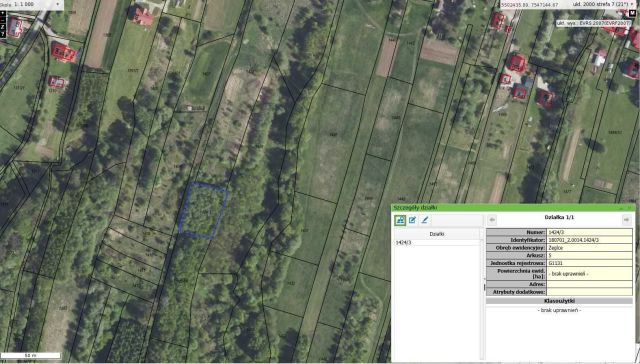The height and width of the screenshot is (364, 640).
Task: Click the Identyfikator value field
Action: tap(589, 240)
